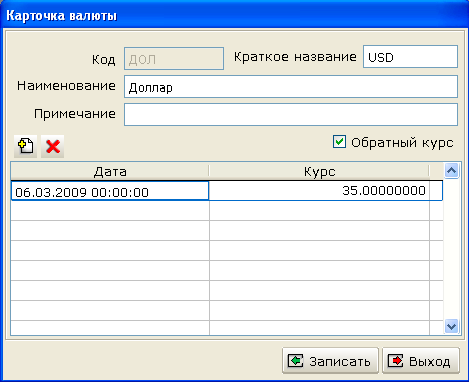Click the red arrow icon on Выход
Viewport: 469px width, 382px height.
pyautogui.click(x=395, y=361)
